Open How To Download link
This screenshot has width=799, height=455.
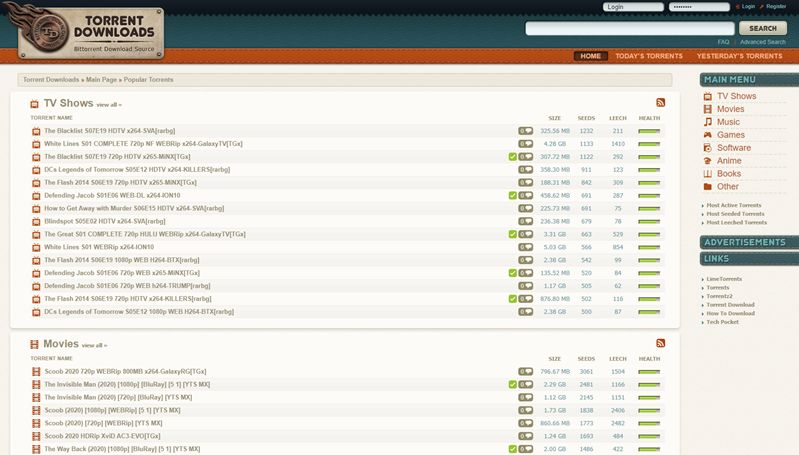(x=731, y=313)
